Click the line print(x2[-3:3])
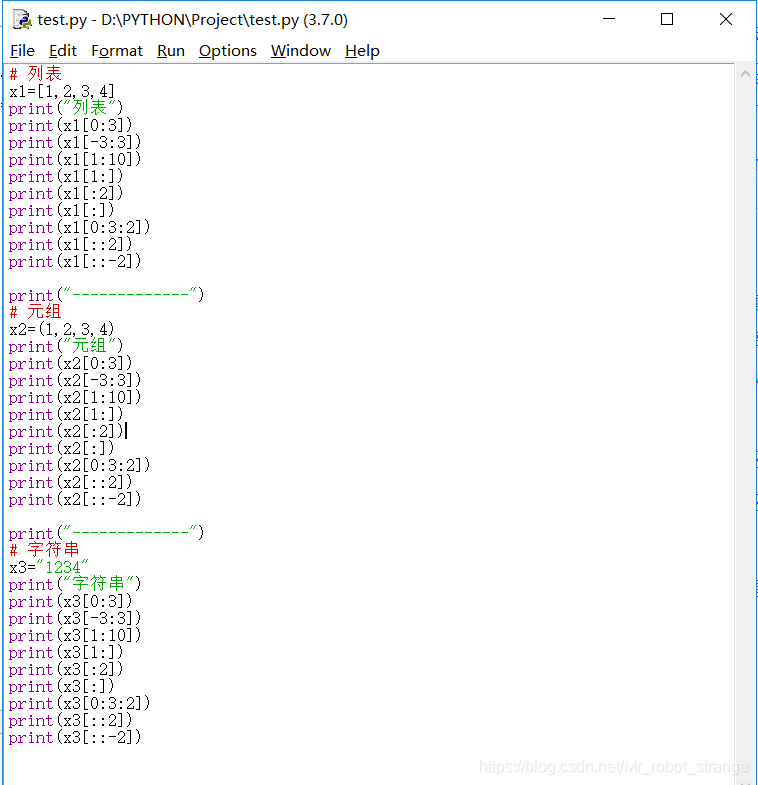758x785 pixels. (x=75, y=380)
